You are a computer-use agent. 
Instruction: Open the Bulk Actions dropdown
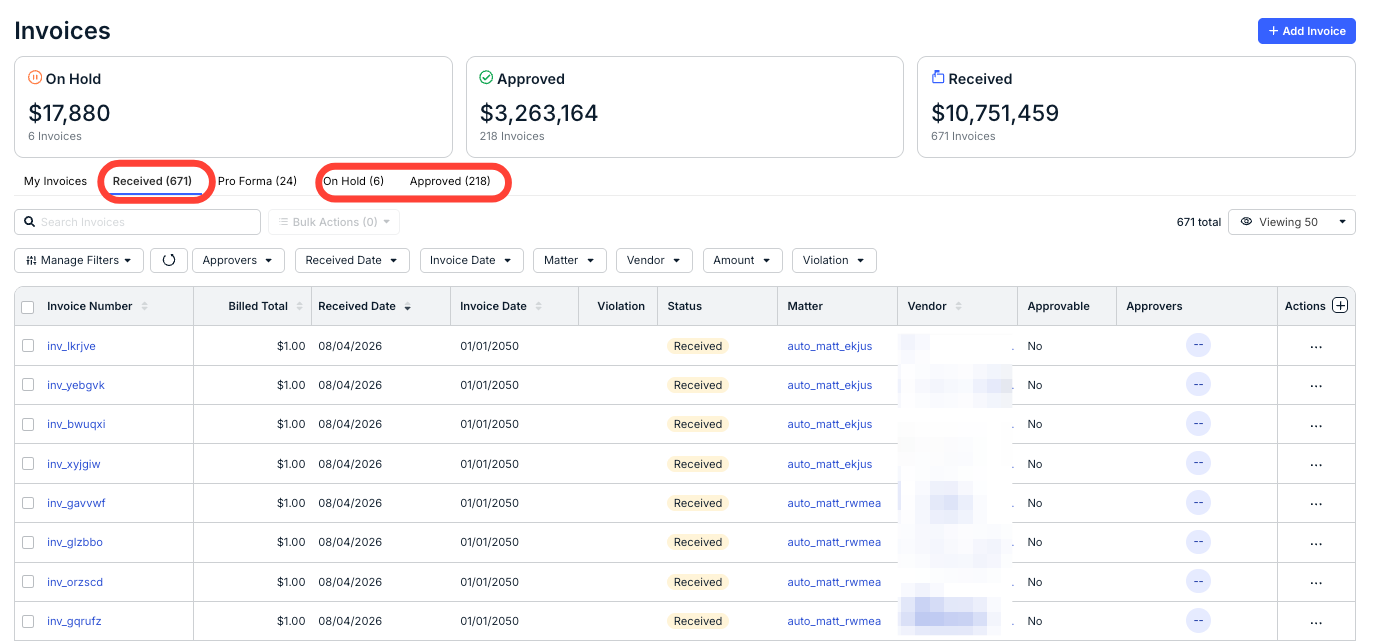coord(334,222)
